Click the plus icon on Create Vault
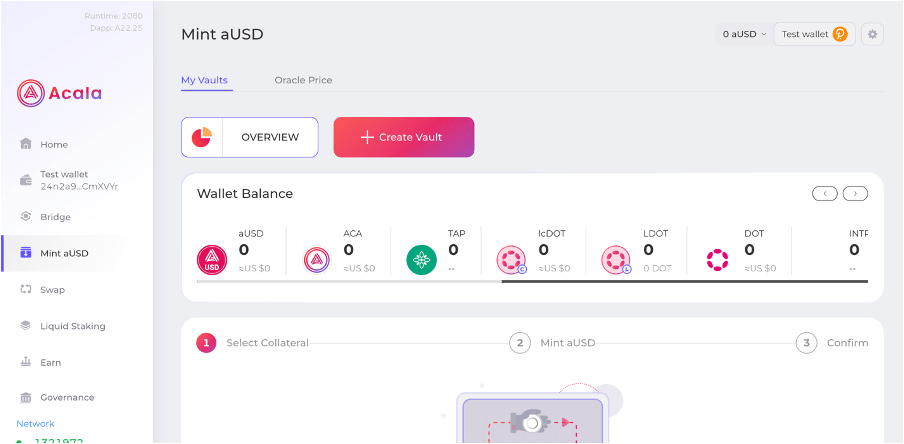The width and height of the screenshot is (904, 444). [x=367, y=137]
